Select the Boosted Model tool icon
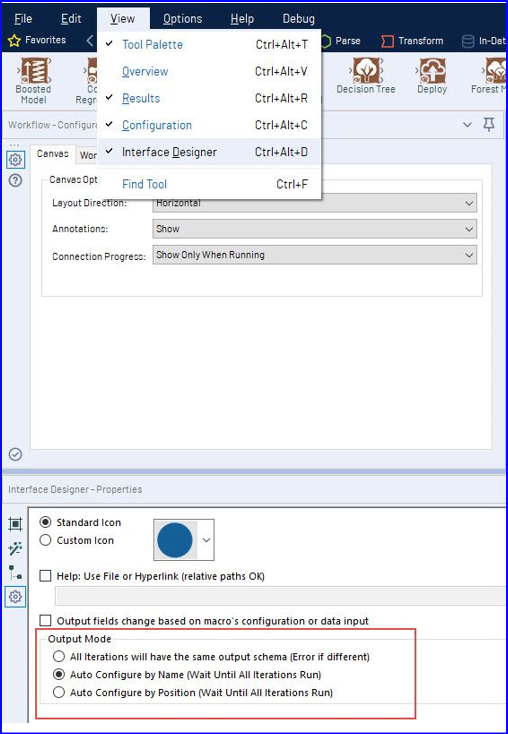Image resolution: width=508 pixels, height=734 pixels. coord(34,71)
